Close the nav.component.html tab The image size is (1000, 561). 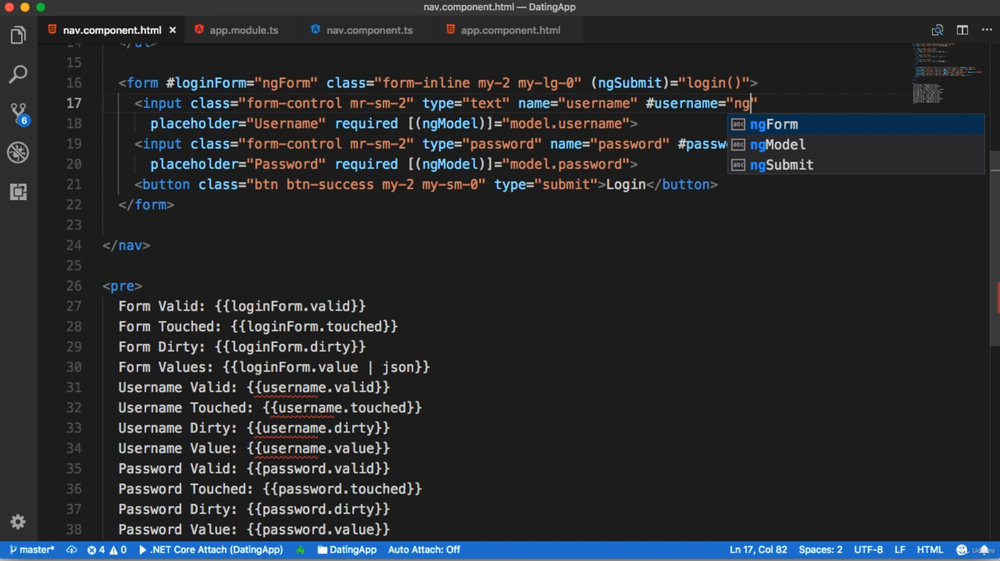click(173, 30)
